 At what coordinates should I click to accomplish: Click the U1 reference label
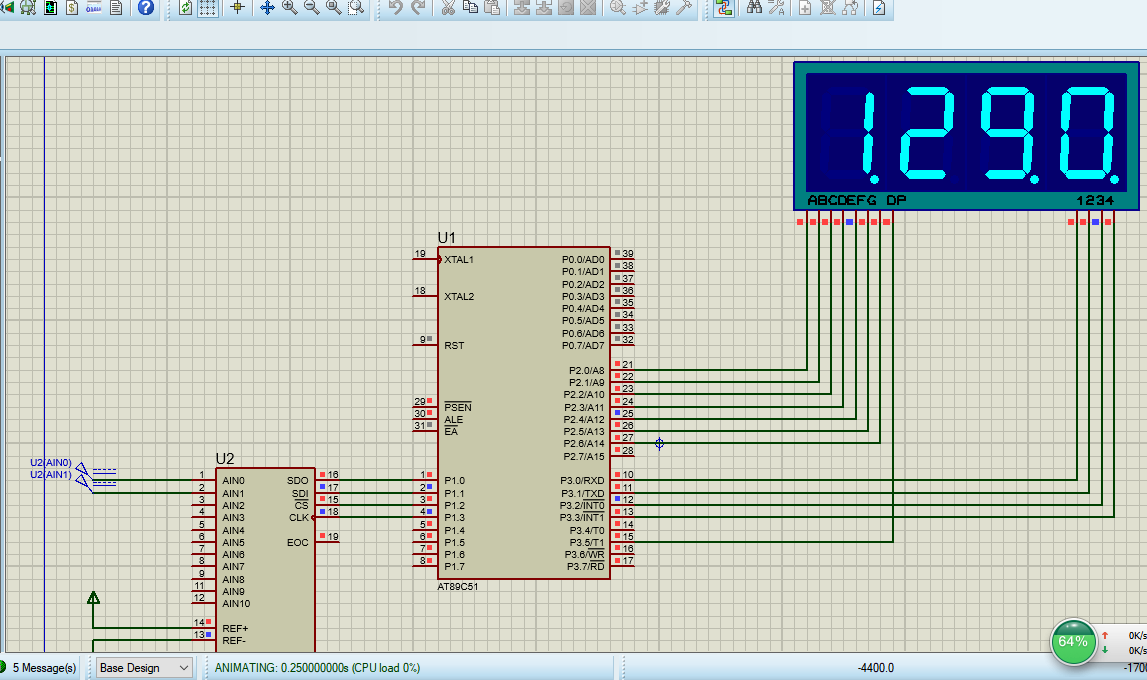point(446,238)
